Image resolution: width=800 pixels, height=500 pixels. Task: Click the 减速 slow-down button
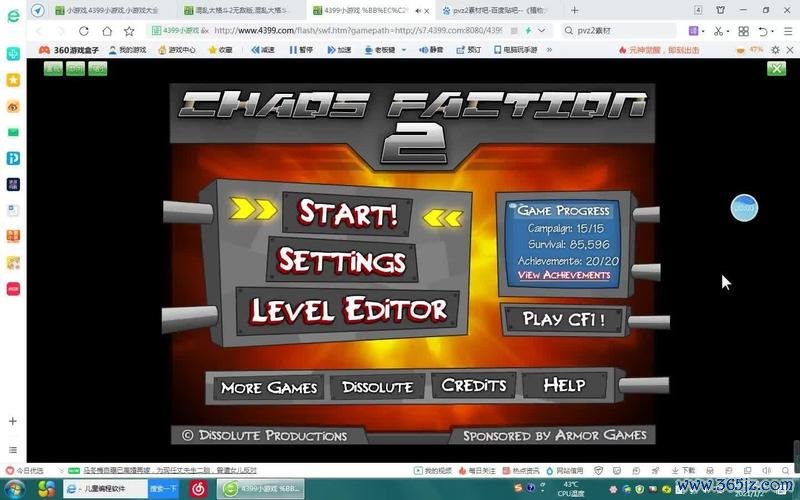coord(263,50)
